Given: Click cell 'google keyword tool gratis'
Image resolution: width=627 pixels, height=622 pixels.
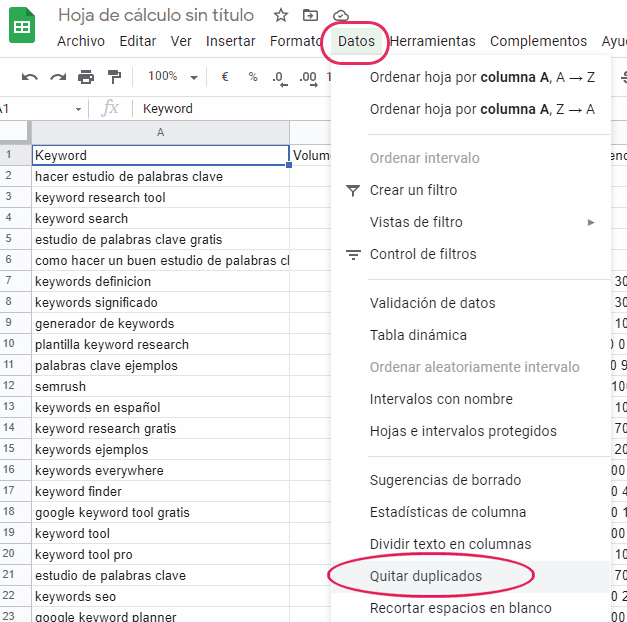Looking at the screenshot, I should pos(160,512).
